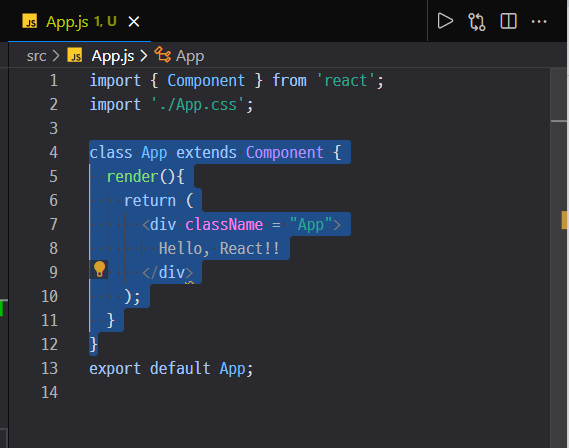Click the App.js breadcrumb segment
This screenshot has height=448, width=569.
(x=112, y=56)
